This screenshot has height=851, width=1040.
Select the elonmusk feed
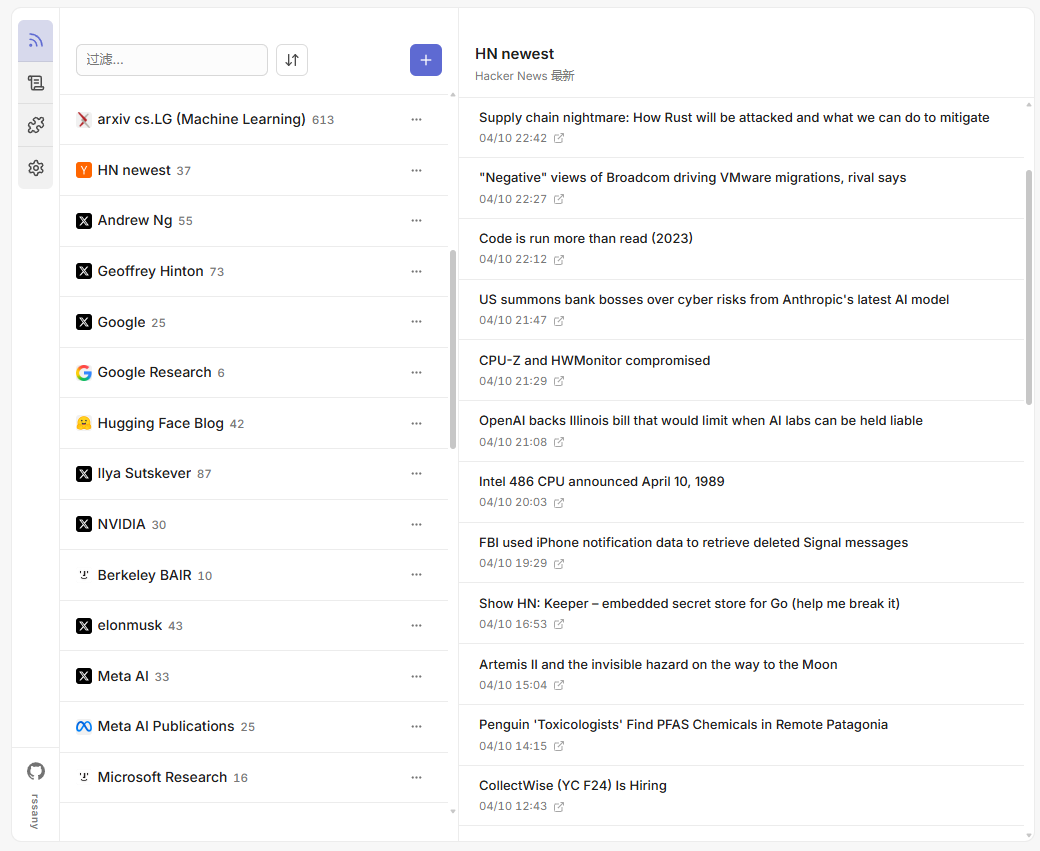[x=254, y=625]
